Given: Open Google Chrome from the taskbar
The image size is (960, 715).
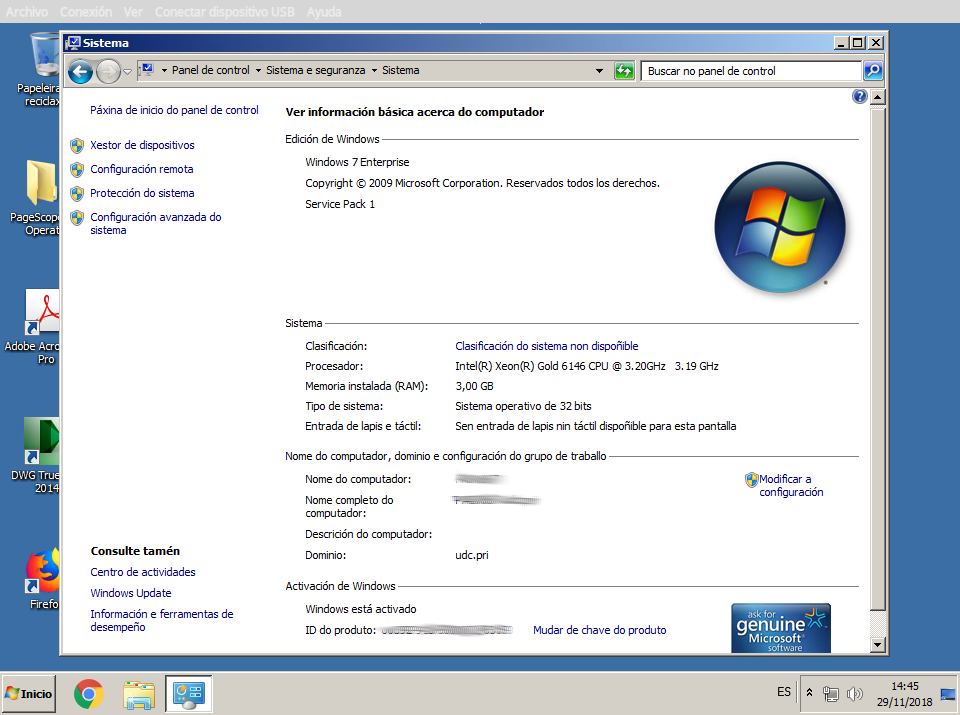Looking at the screenshot, I should click(x=89, y=694).
